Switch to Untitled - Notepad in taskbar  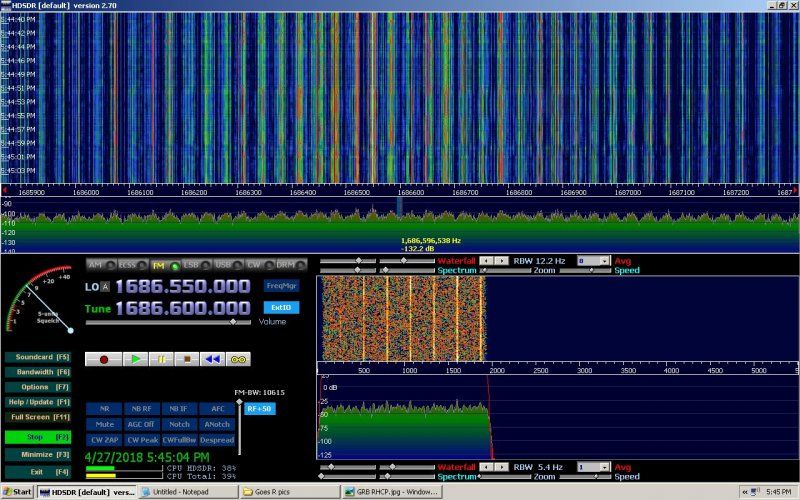pyautogui.click(x=187, y=492)
